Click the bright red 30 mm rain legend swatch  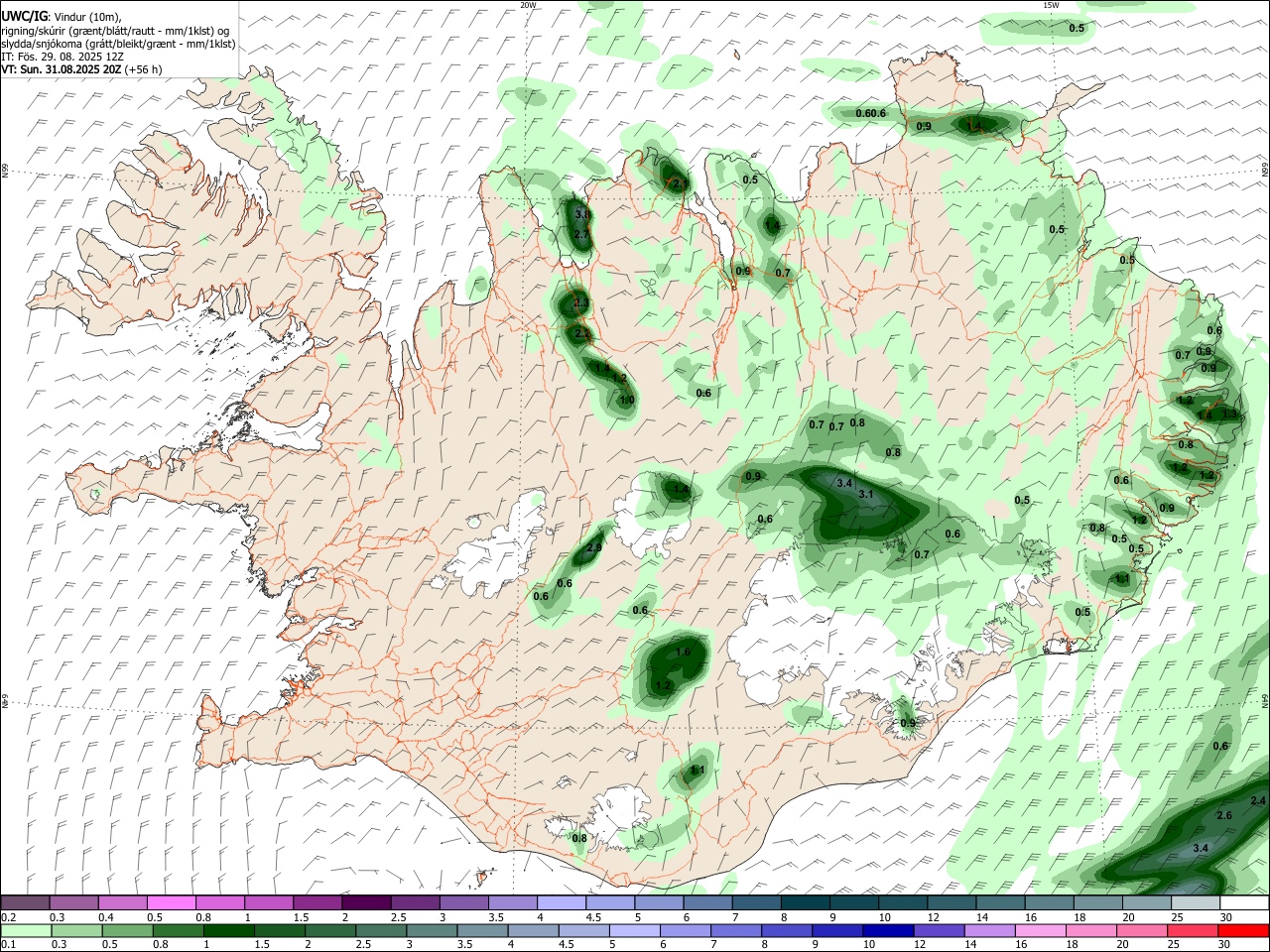click(1243, 930)
